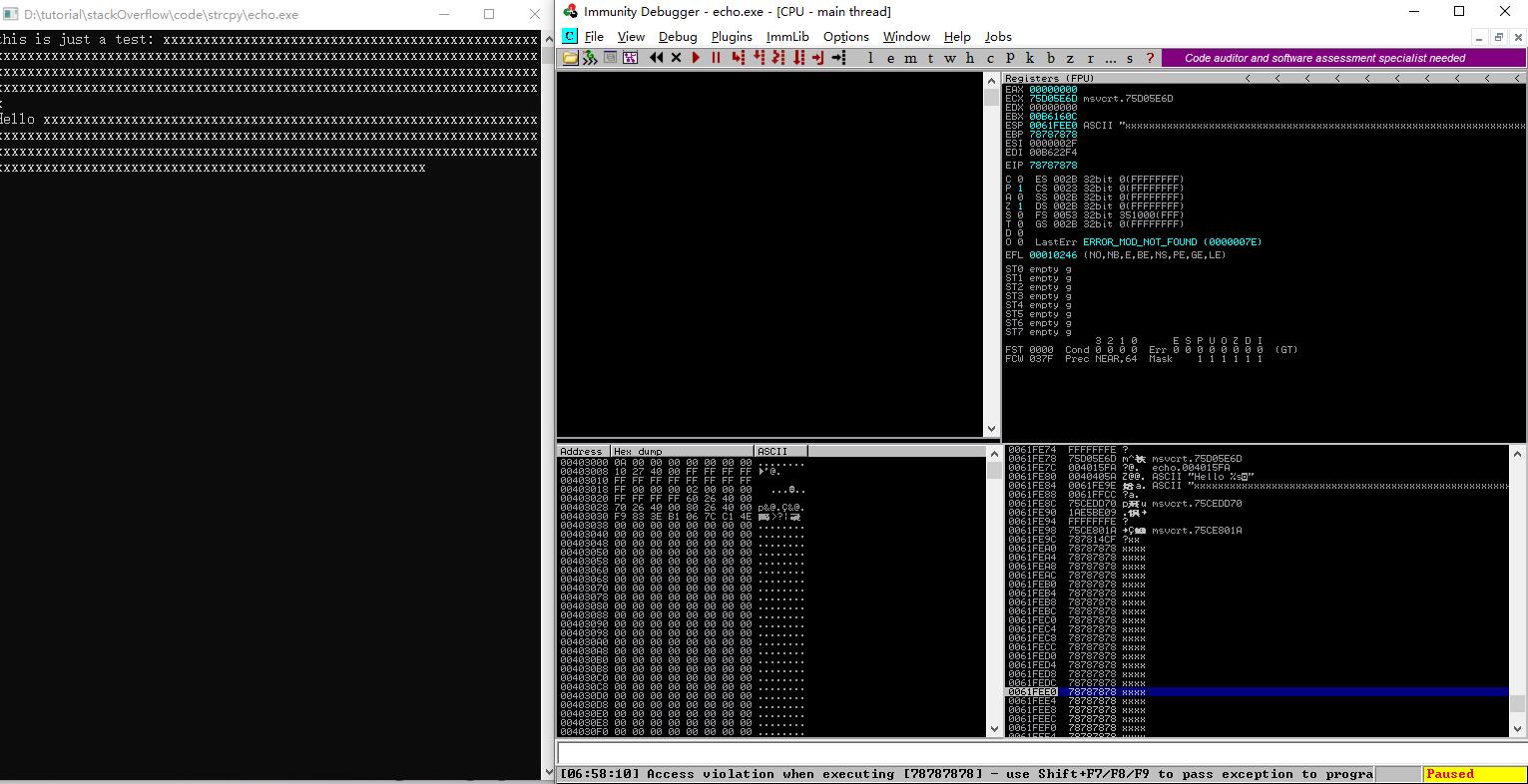Viewport: 1528px width, 784px height.
Task: Restart the program with the rewind icon
Action: click(656, 58)
